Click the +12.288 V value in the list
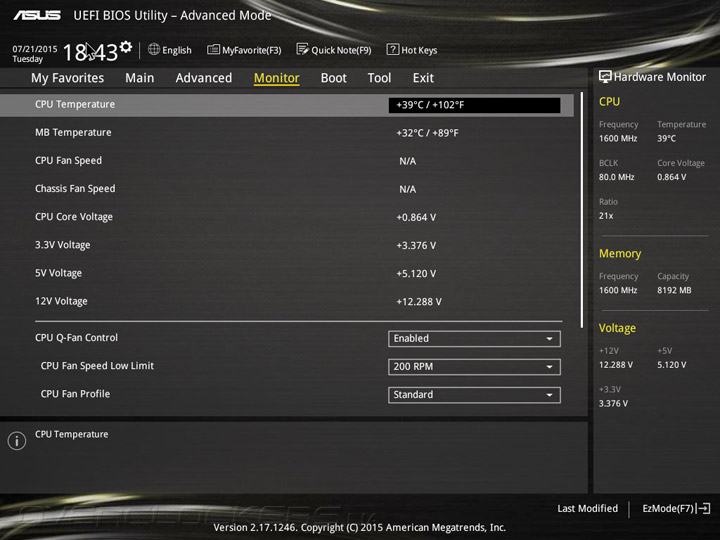 coord(419,302)
